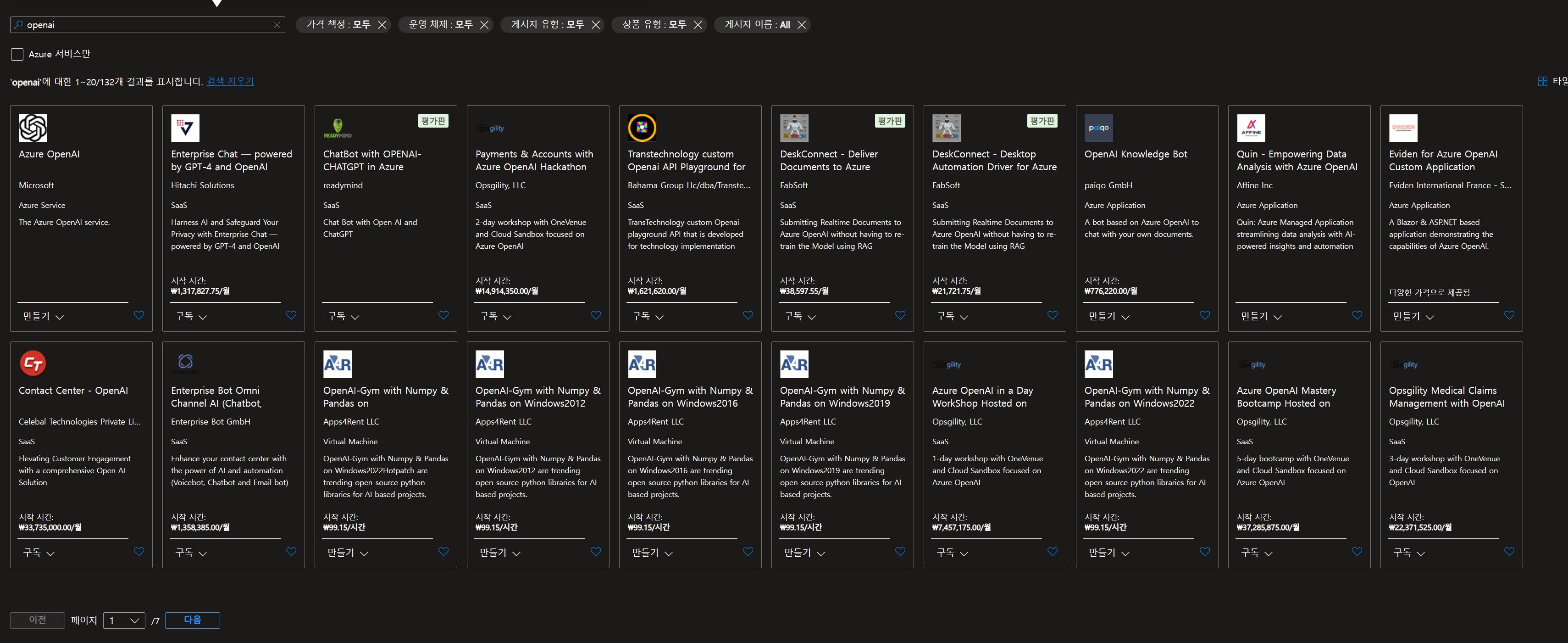Open the OpenAI Knowledge Bot title

pyautogui.click(x=1135, y=154)
